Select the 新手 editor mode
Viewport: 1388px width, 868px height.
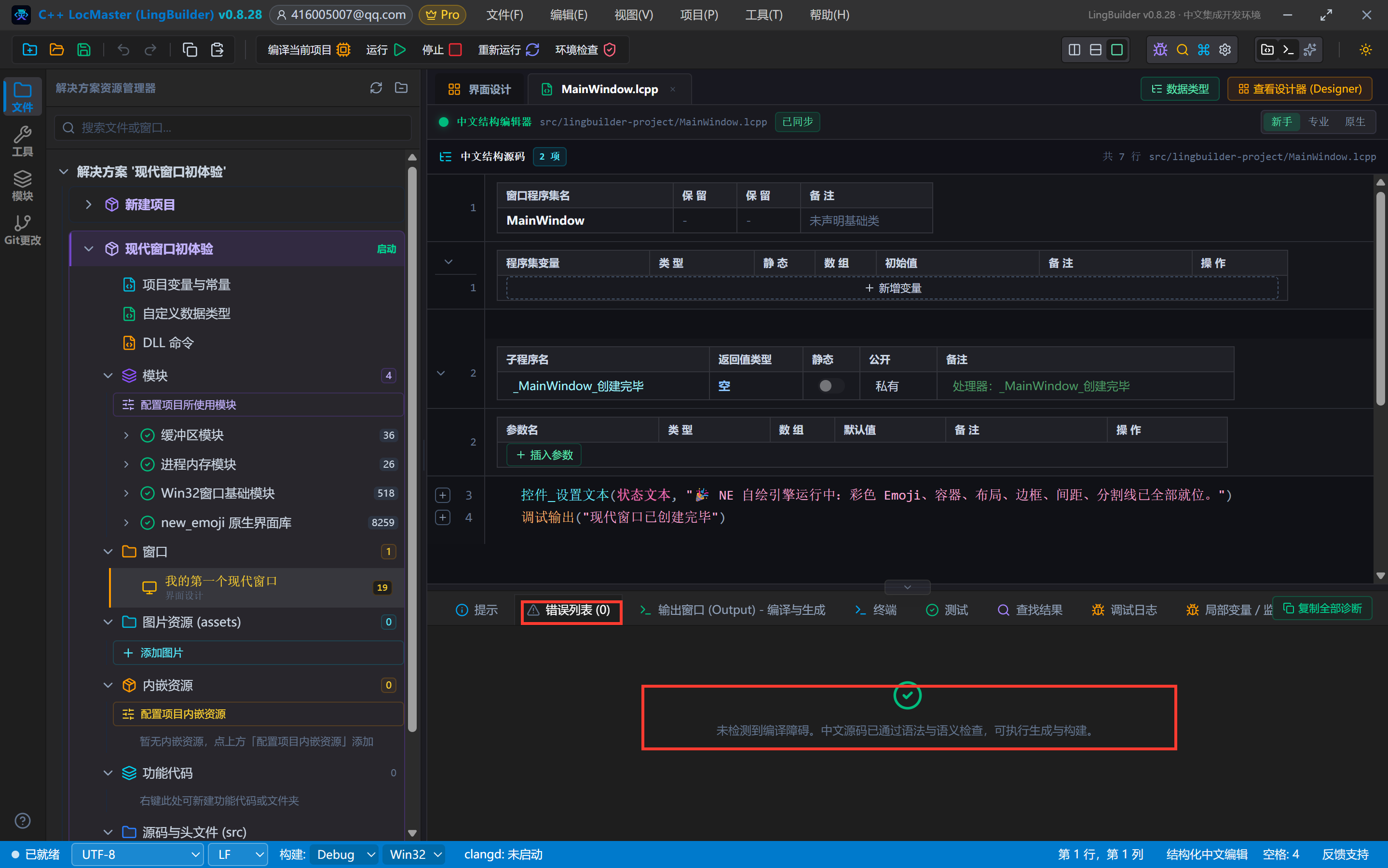point(1281,122)
